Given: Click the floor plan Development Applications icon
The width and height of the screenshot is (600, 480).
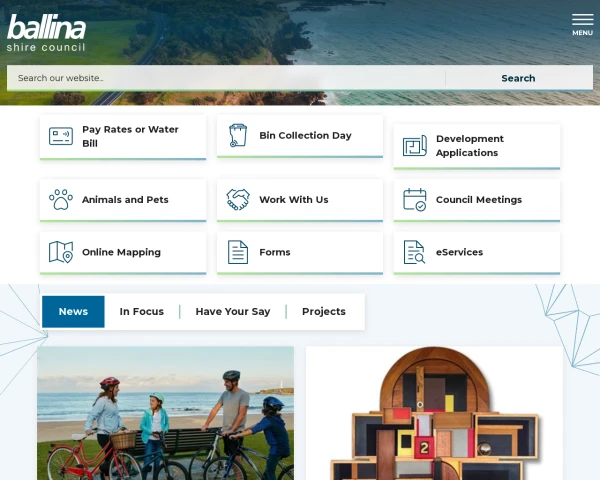Looking at the screenshot, I should click(x=415, y=145).
